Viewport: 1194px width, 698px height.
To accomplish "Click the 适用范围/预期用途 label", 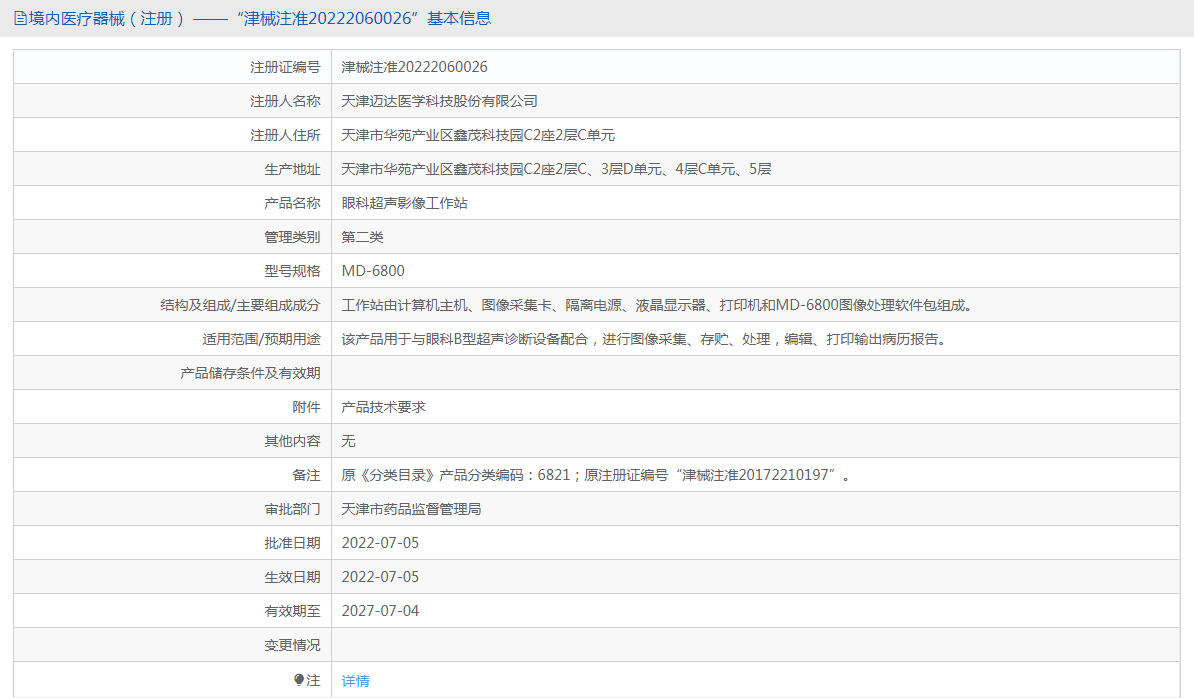I will 261,339.
